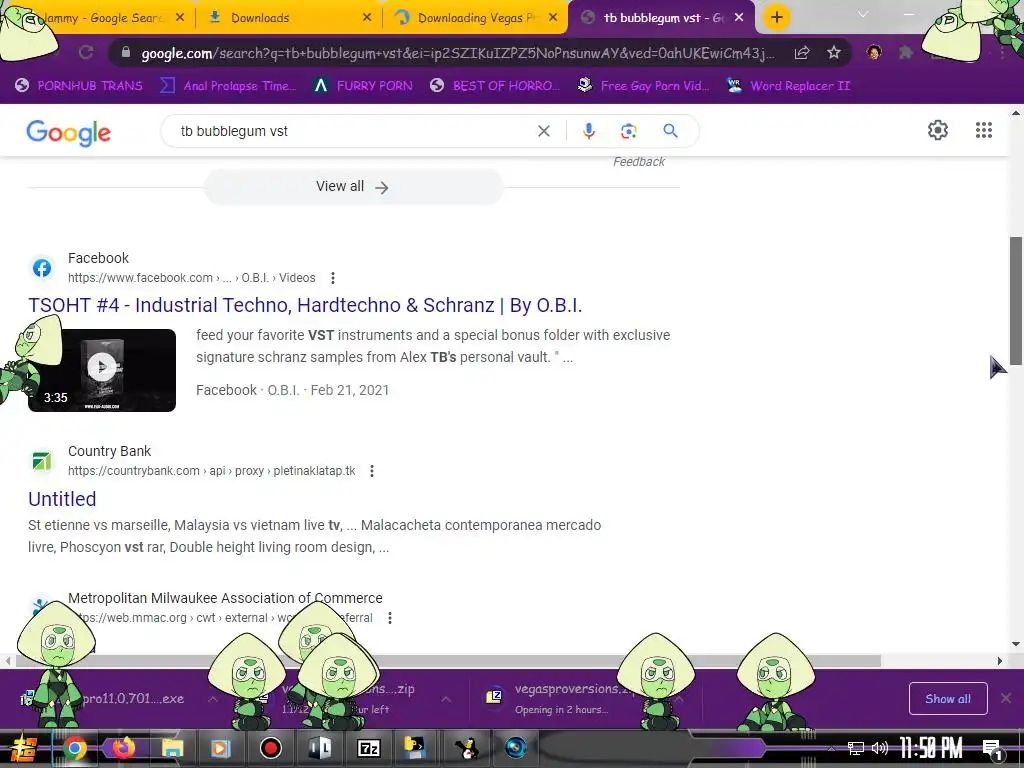This screenshot has height=768, width=1024.
Task: Close the downloads bar
Action: point(1006,698)
